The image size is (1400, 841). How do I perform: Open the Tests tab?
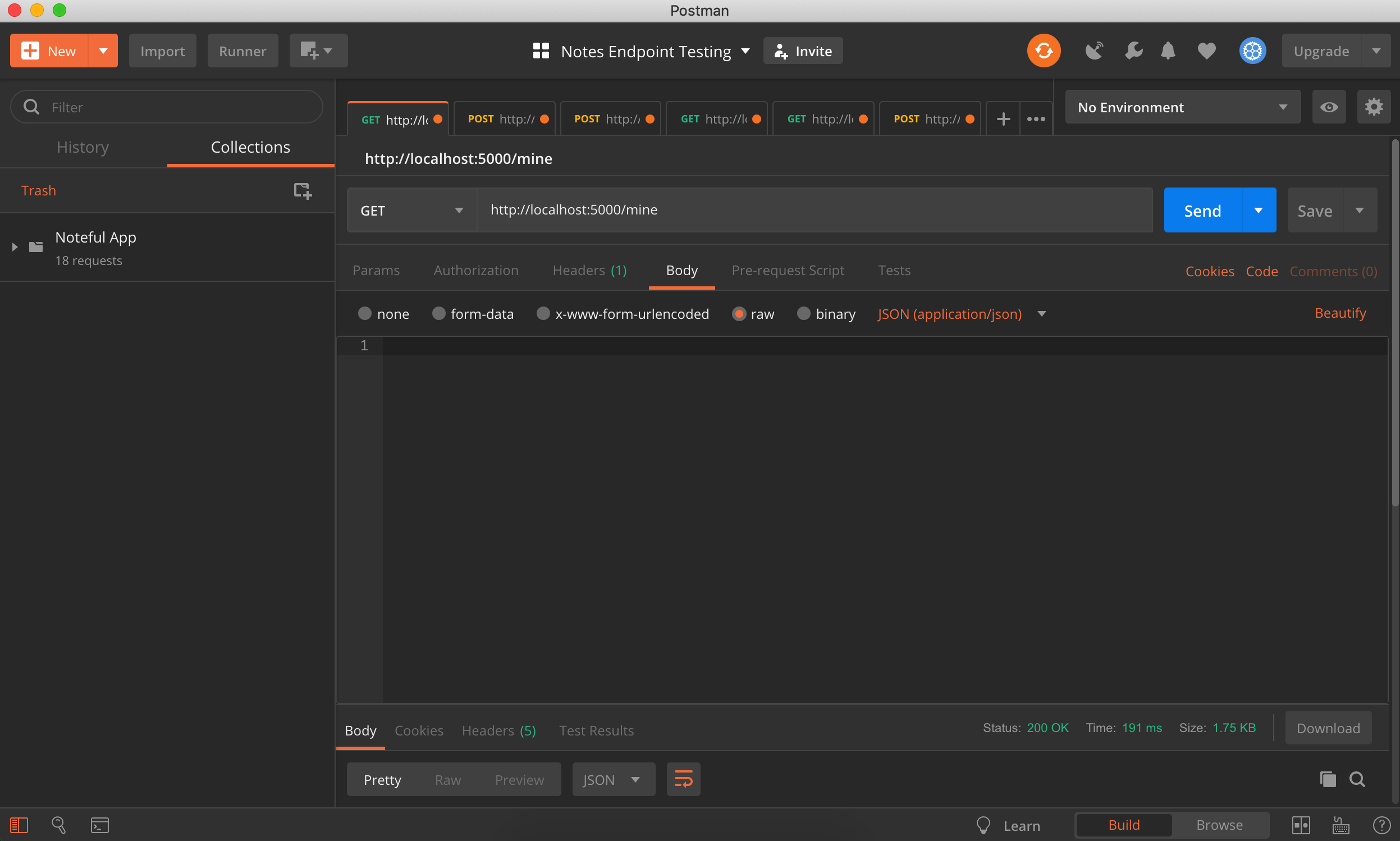point(894,271)
